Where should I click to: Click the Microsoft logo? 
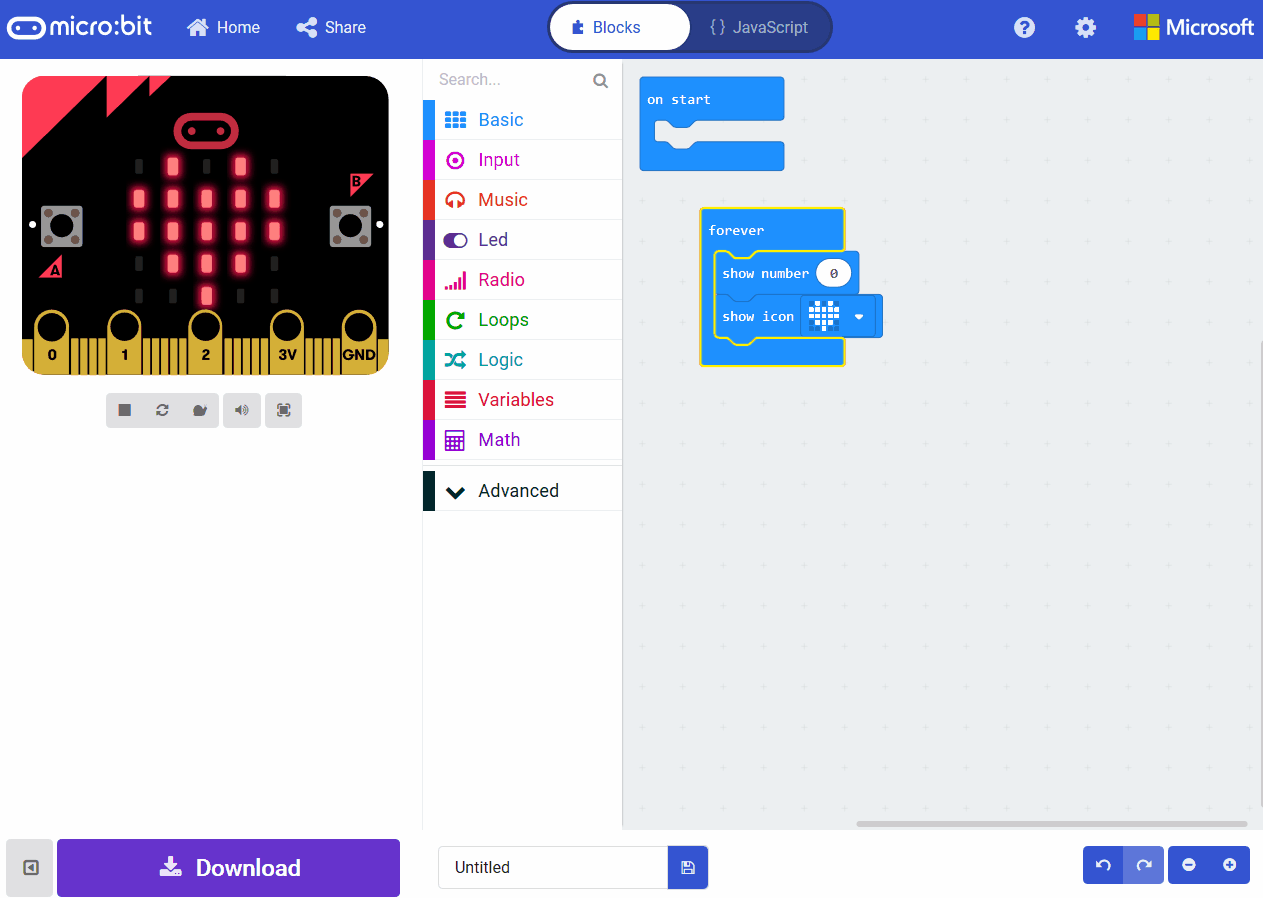click(x=1193, y=27)
